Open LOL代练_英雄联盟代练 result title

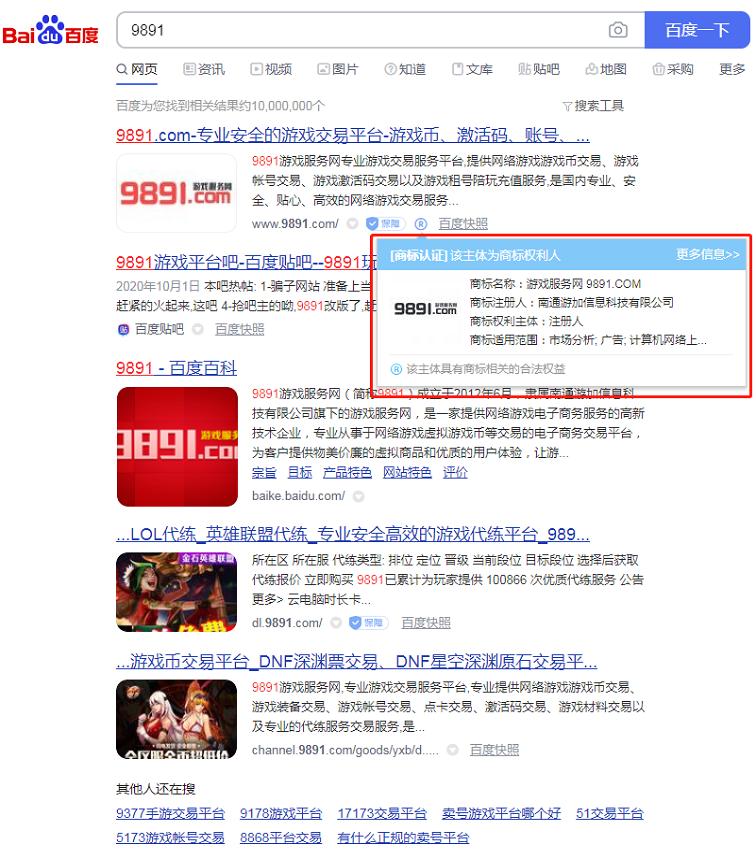coord(353,534)
